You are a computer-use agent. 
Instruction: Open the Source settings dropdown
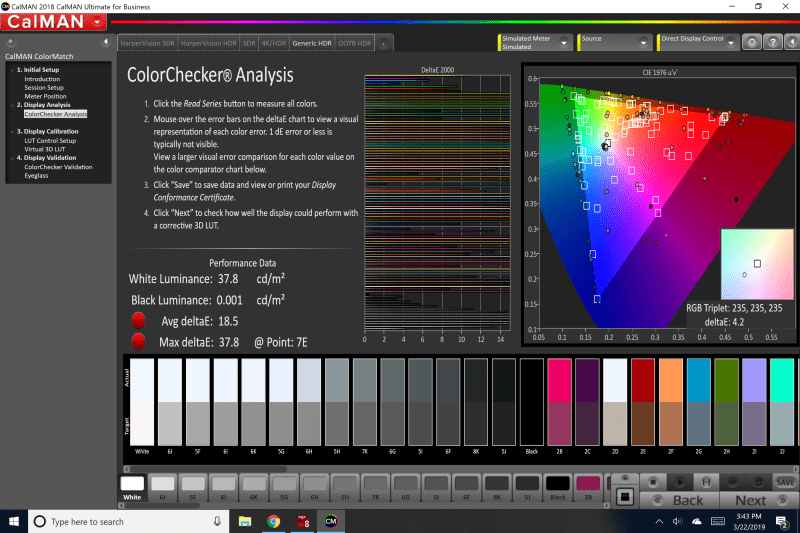coord(614,42)
